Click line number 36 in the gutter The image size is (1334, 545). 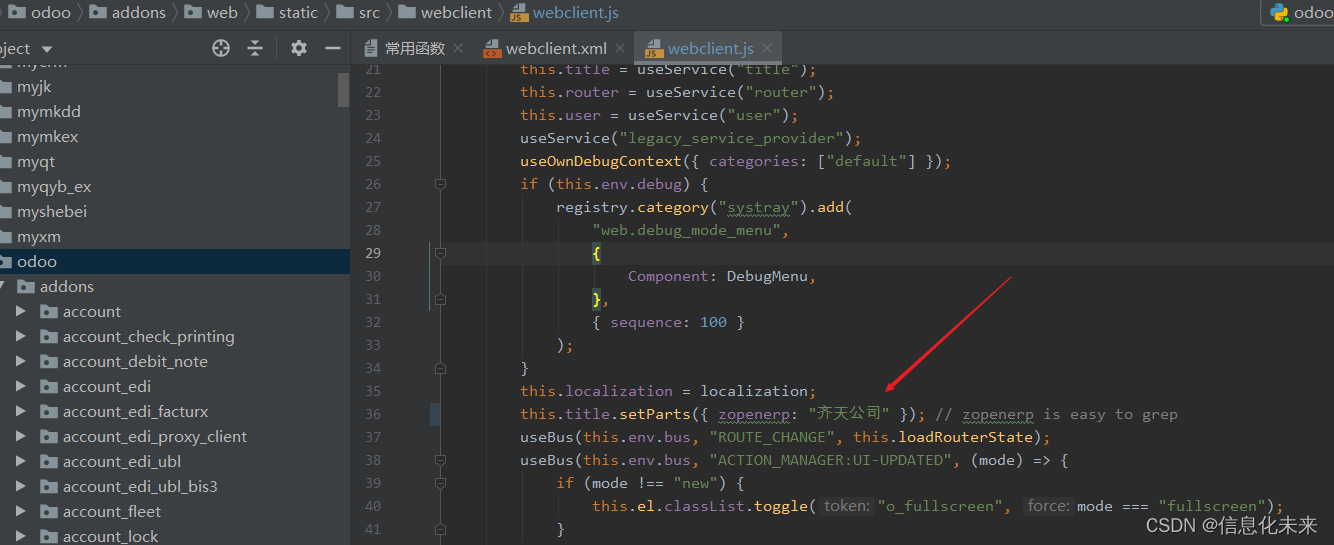pyautogui.click(x=372, y=414)
